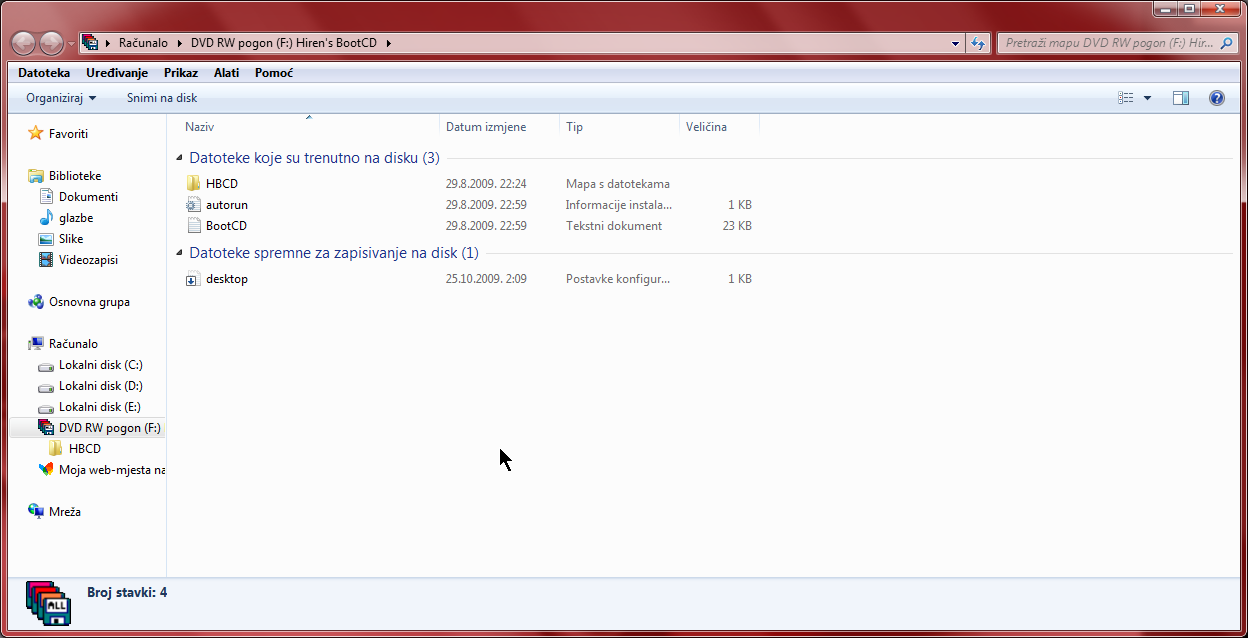Click the help question mark icon
The height and width of the screenshot is (638, 1248).
pos(1216,98)
